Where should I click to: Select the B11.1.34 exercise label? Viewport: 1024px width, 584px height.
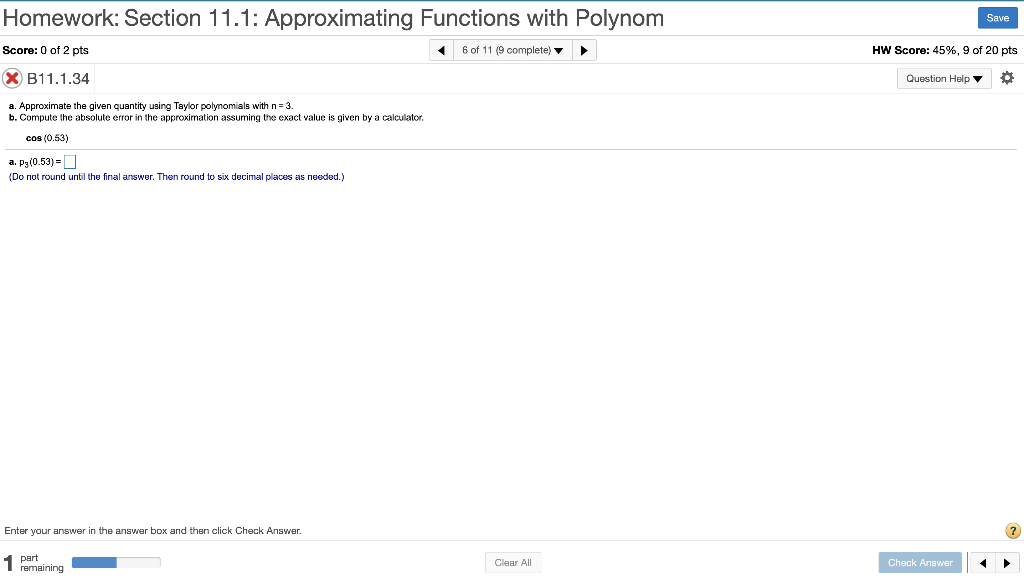coord(56,77)
